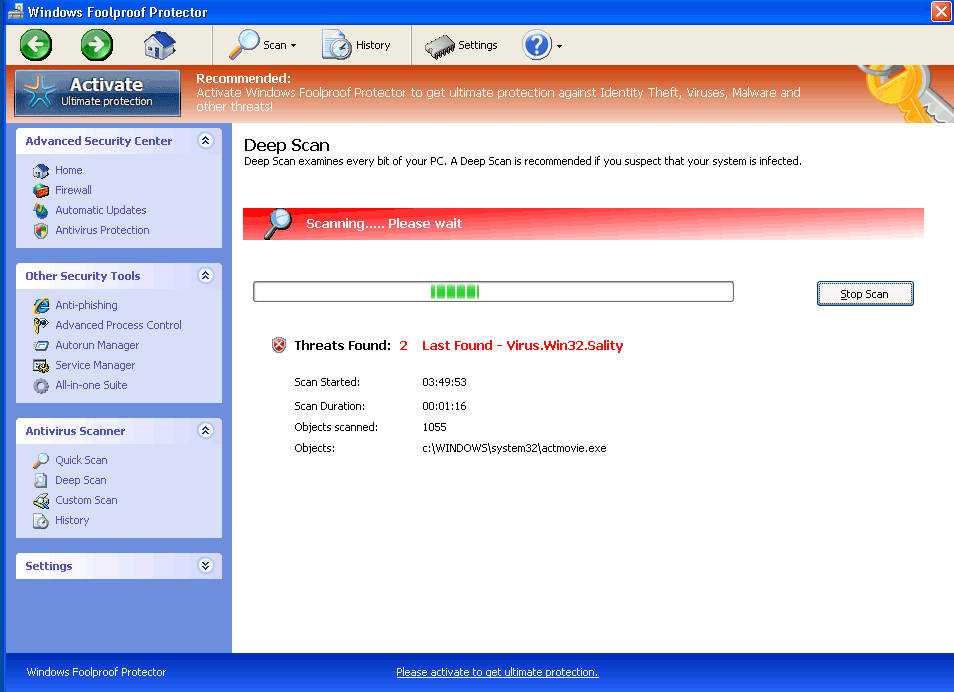The image size is (954, 692).
Task: Open Settings from the toolbar
Action: tap(462, 45)
